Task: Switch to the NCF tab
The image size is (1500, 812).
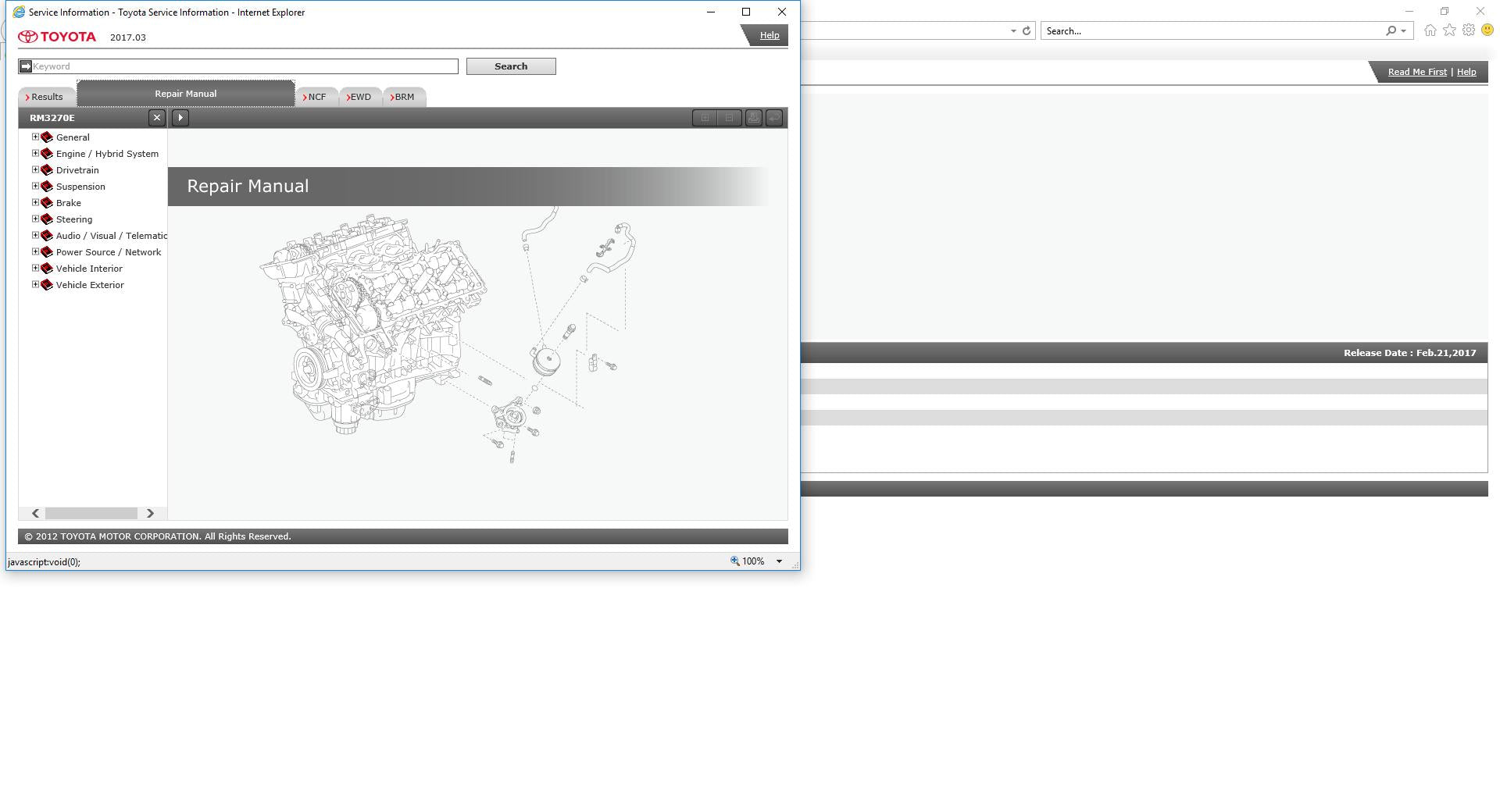Action: [316, 97]
